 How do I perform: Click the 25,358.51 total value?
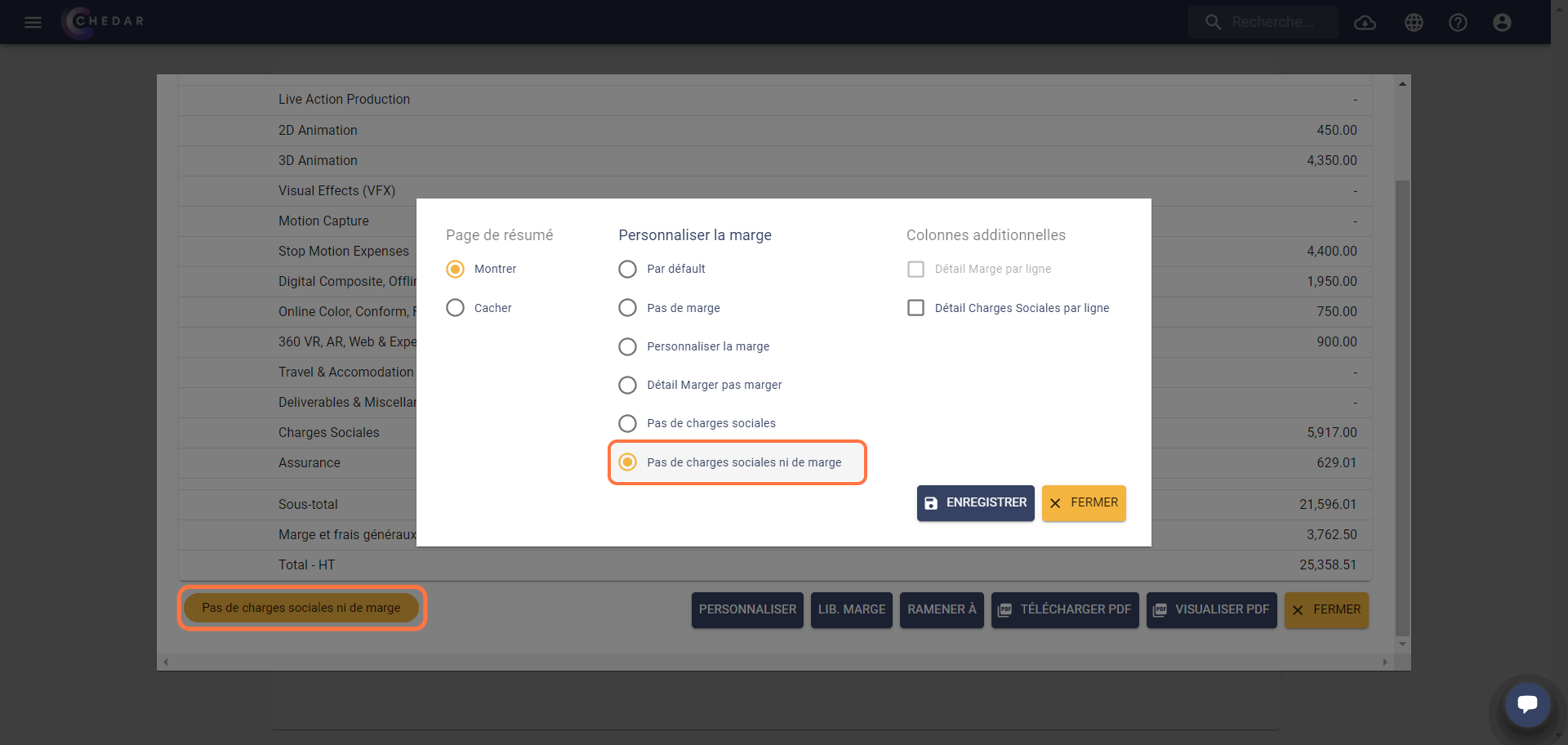(1328, 564)
